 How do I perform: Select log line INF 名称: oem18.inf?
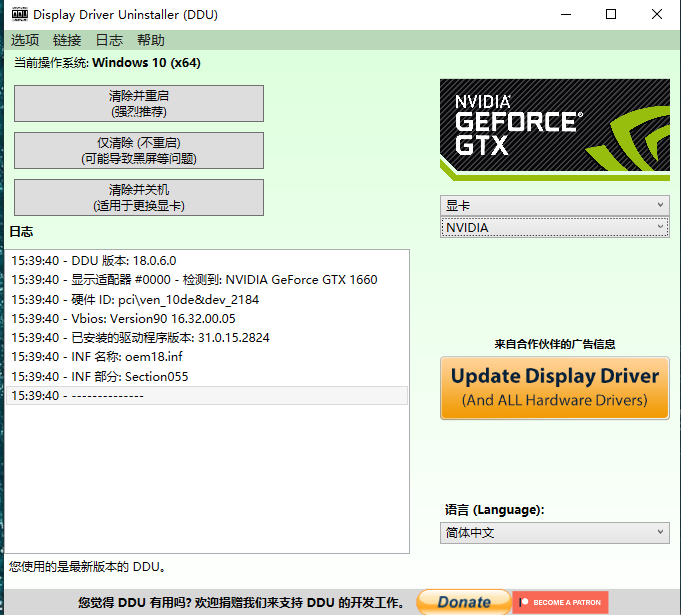pos(207,357)
